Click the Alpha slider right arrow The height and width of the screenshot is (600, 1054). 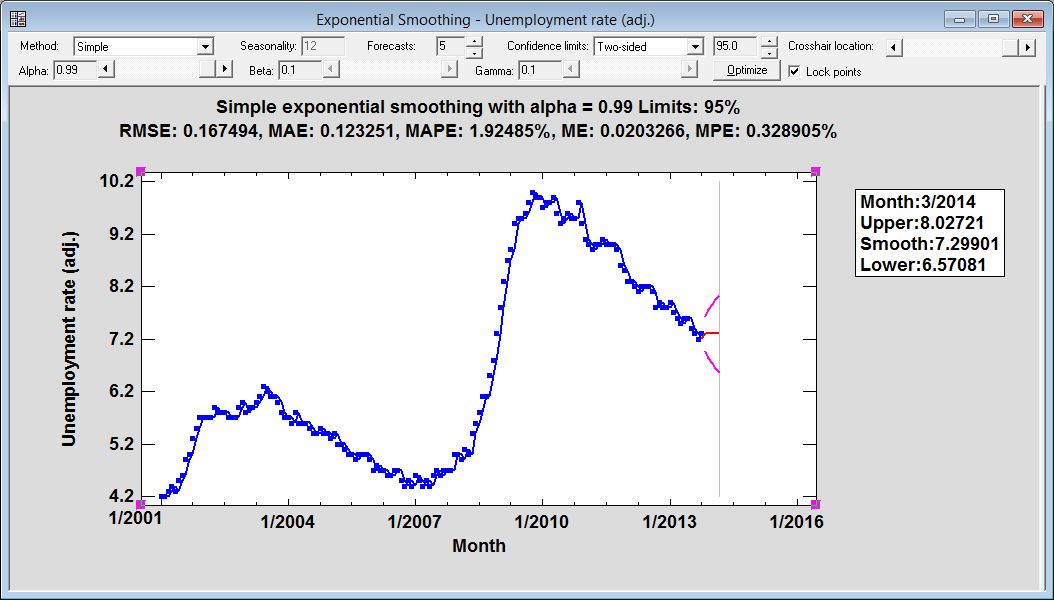225,69
